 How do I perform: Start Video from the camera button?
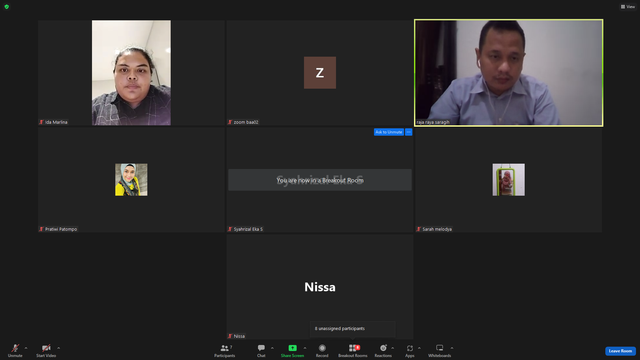46,350
